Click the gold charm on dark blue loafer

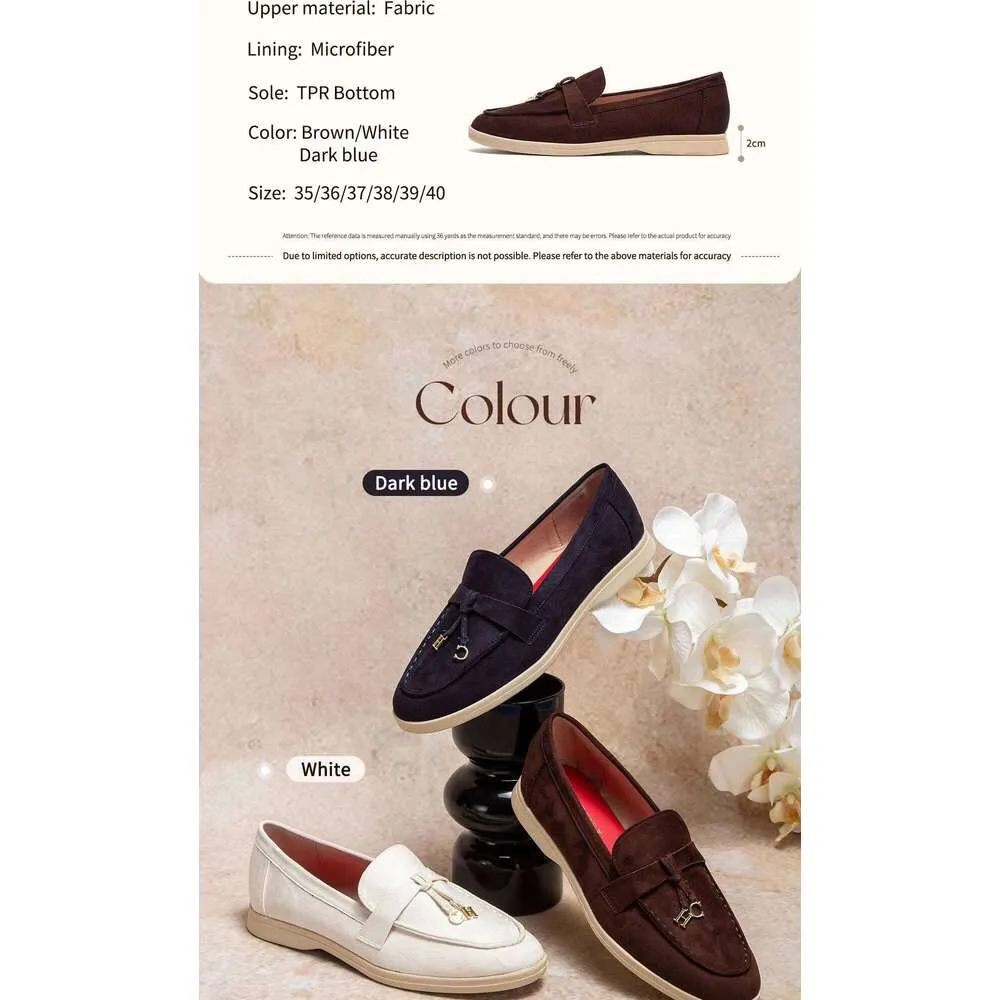pos(451,646)
